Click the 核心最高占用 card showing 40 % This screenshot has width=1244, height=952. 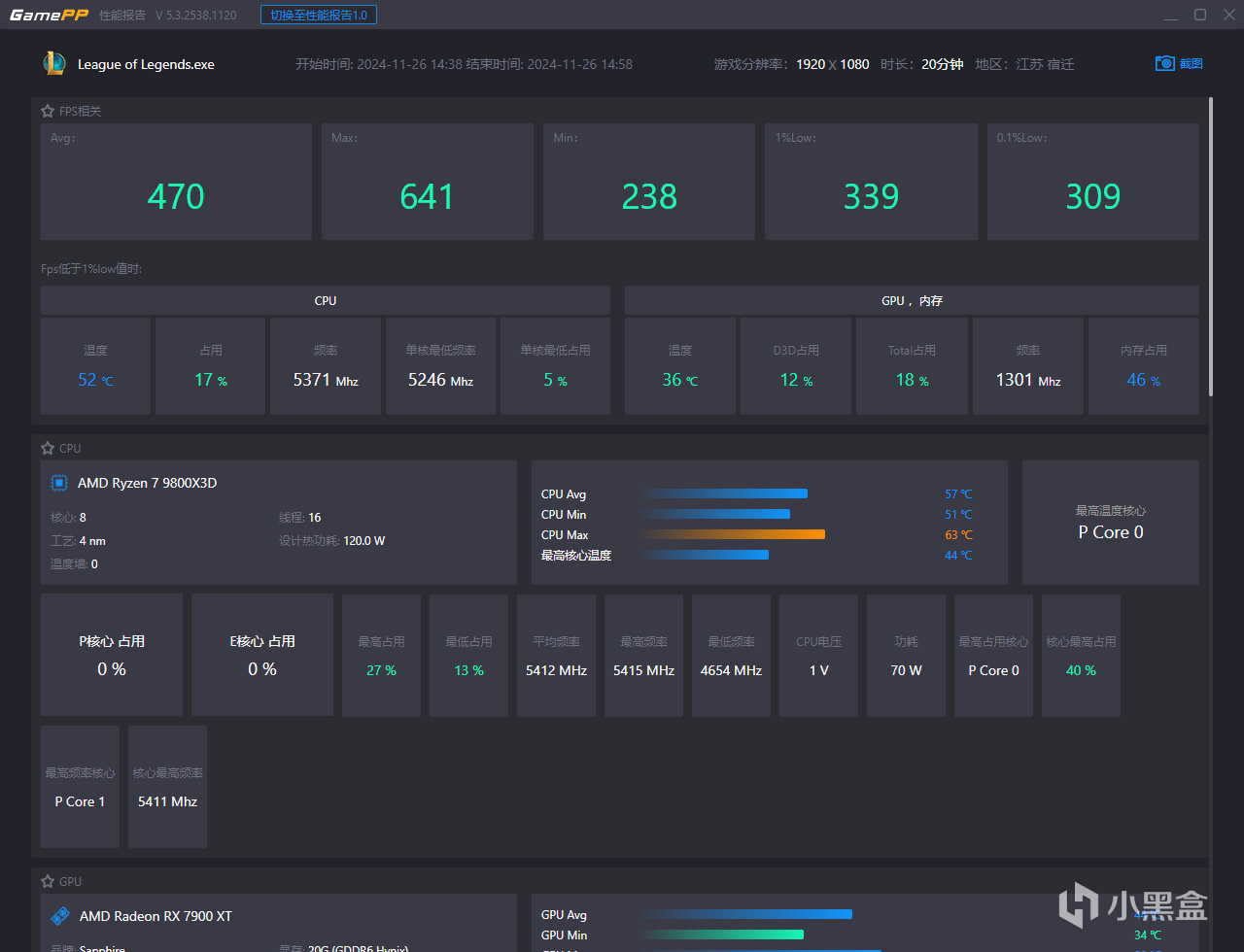(x=1081, y=656)
